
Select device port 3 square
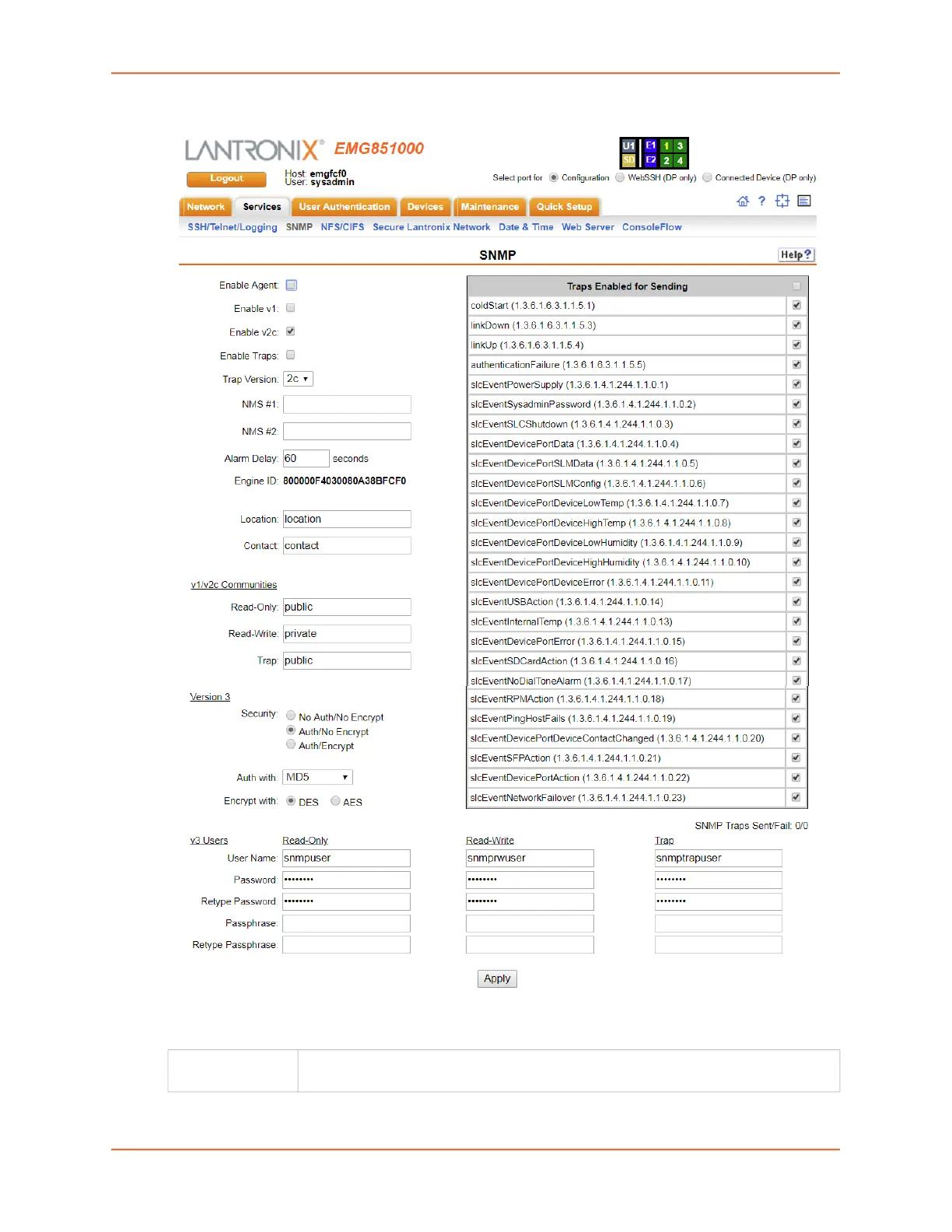coord(680,145)
